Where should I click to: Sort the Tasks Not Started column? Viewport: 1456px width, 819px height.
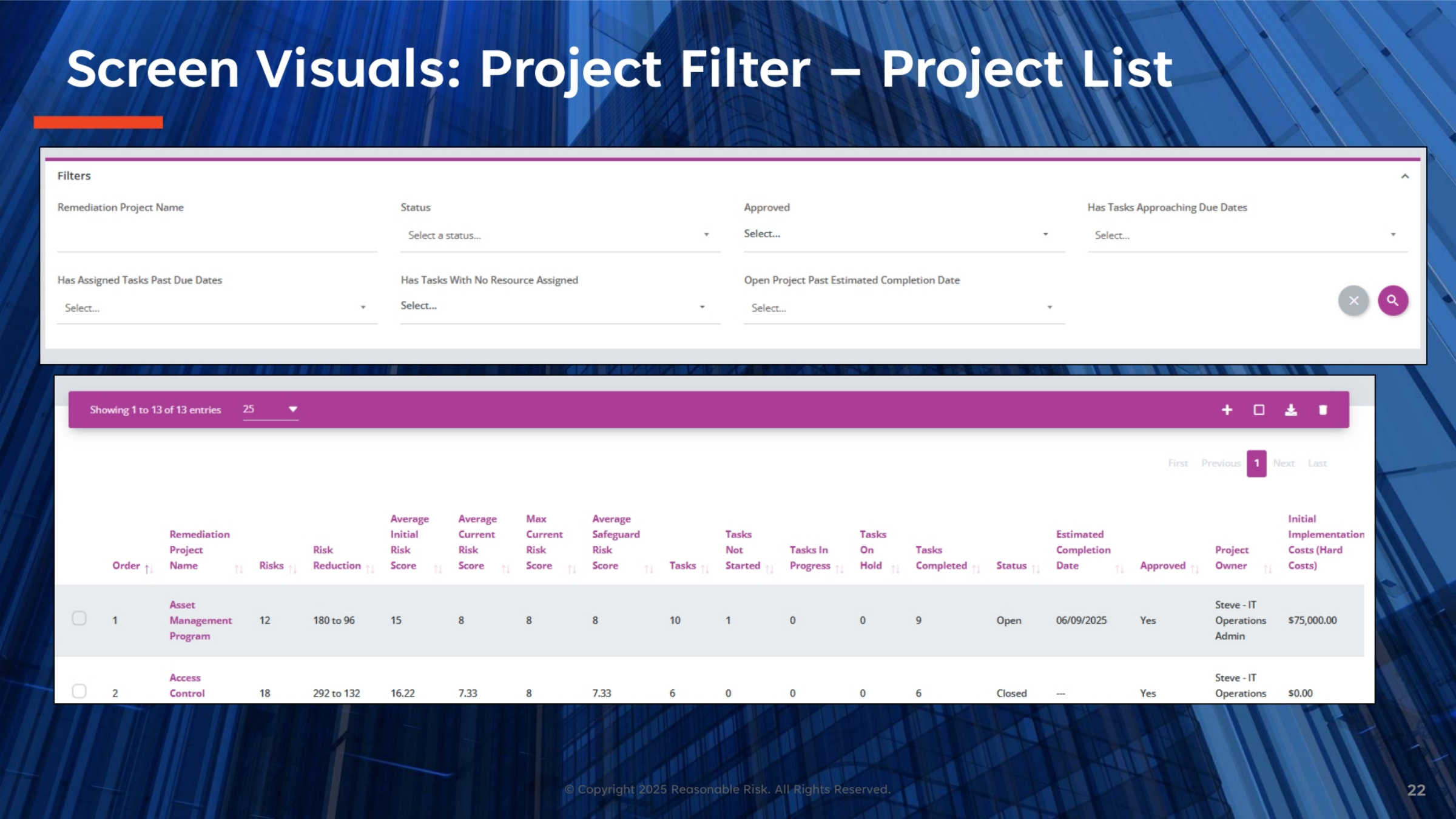[x=769, y=568]
